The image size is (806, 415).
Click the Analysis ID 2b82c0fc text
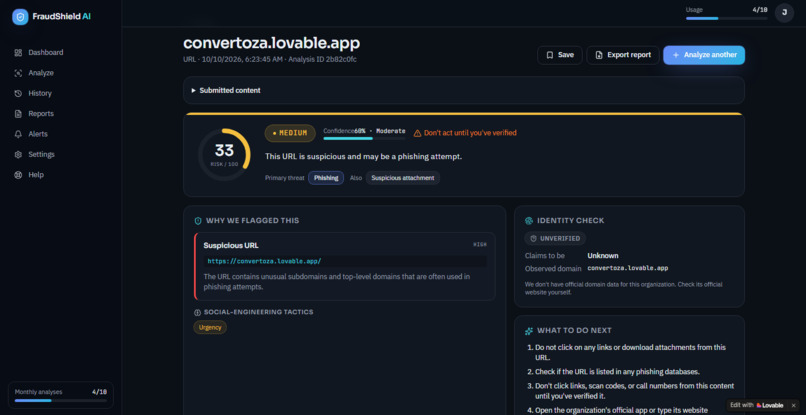(322, 59)
